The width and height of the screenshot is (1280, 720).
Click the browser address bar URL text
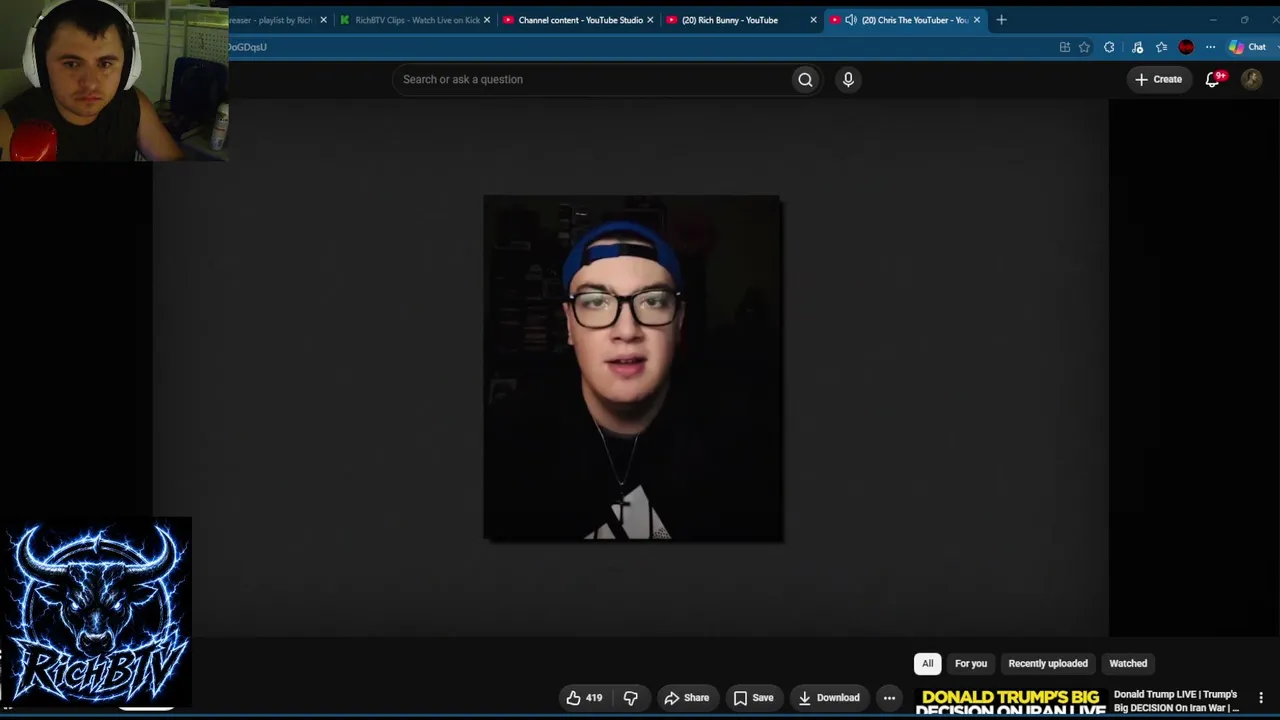pyautogui.click(x=247, y=47)
